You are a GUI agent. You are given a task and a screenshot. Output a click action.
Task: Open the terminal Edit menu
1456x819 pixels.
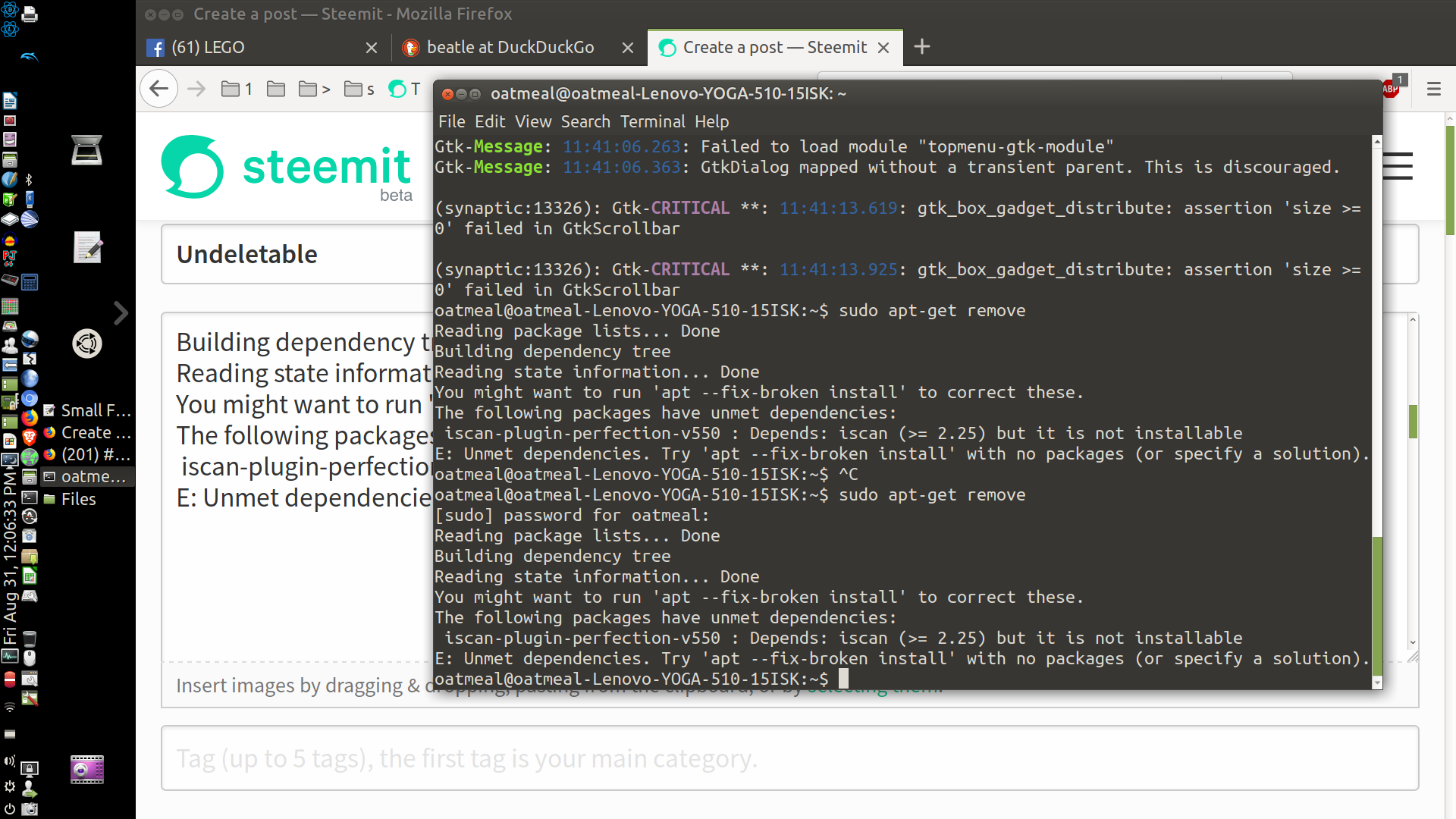pos(490,121)
